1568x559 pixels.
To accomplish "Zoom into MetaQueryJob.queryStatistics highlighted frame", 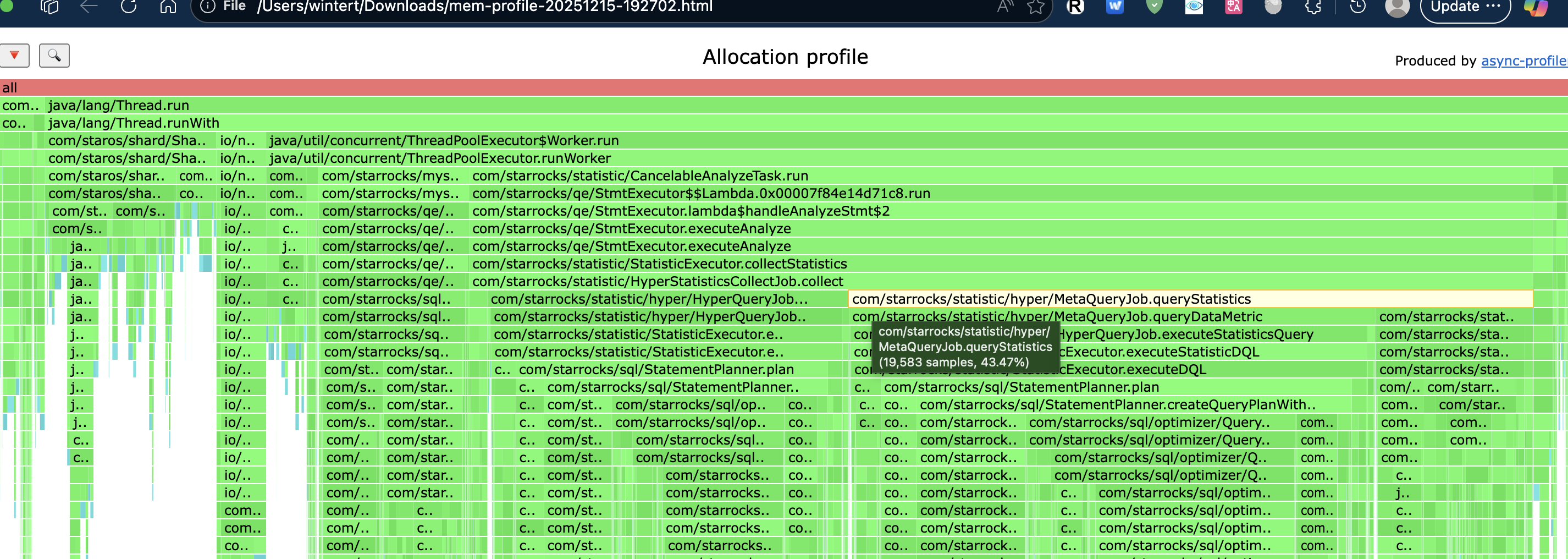I will click(x=1189, y=299).
